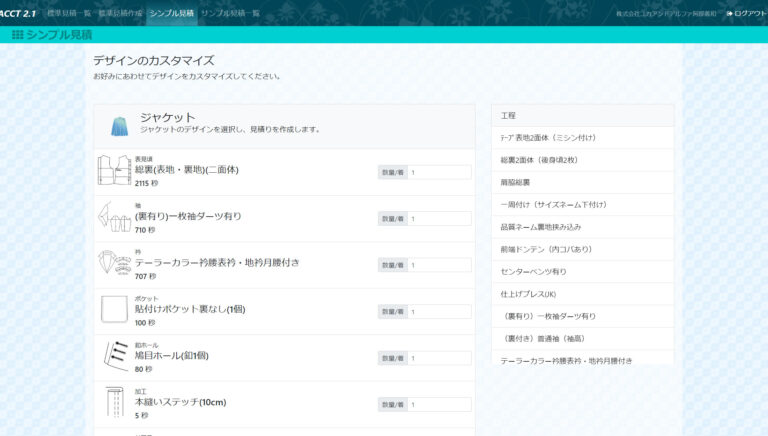
Task: Click the 工程 panel header
Action: [582, 116]
